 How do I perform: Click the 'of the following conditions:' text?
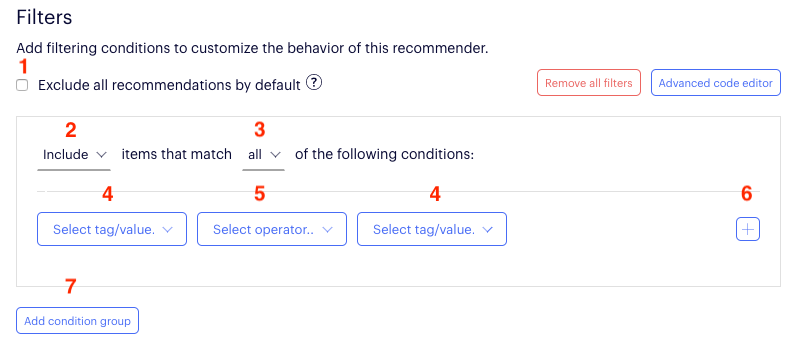(384, 154)
